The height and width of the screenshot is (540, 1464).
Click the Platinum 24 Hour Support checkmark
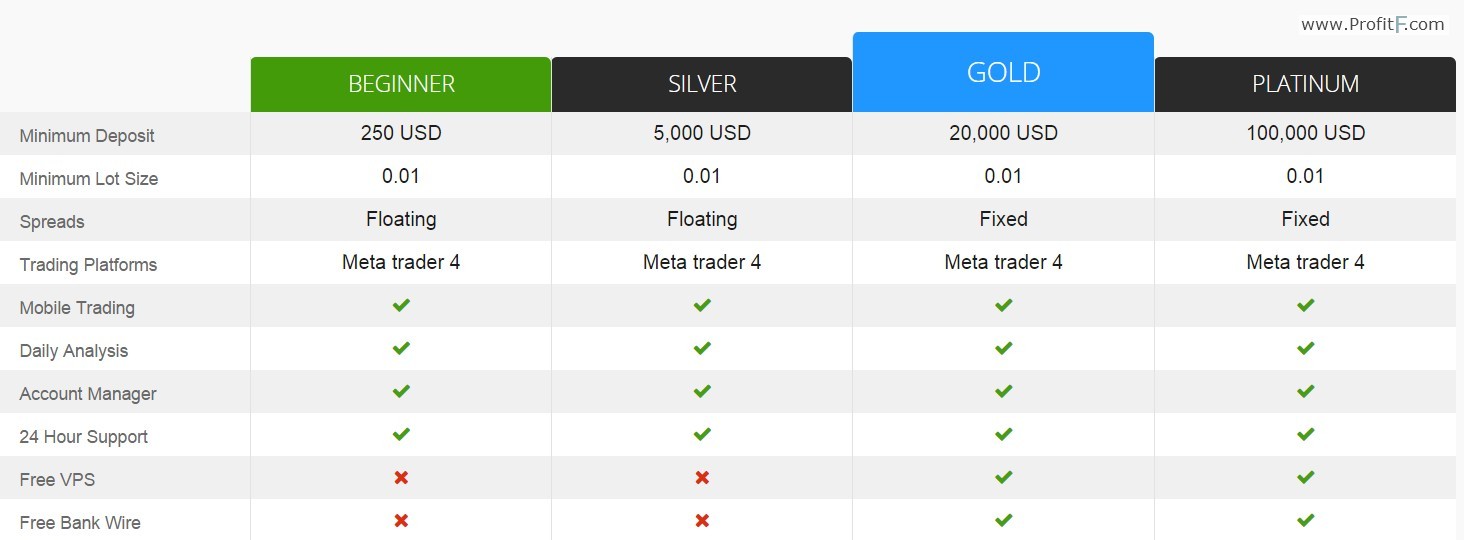(1305, 435)
